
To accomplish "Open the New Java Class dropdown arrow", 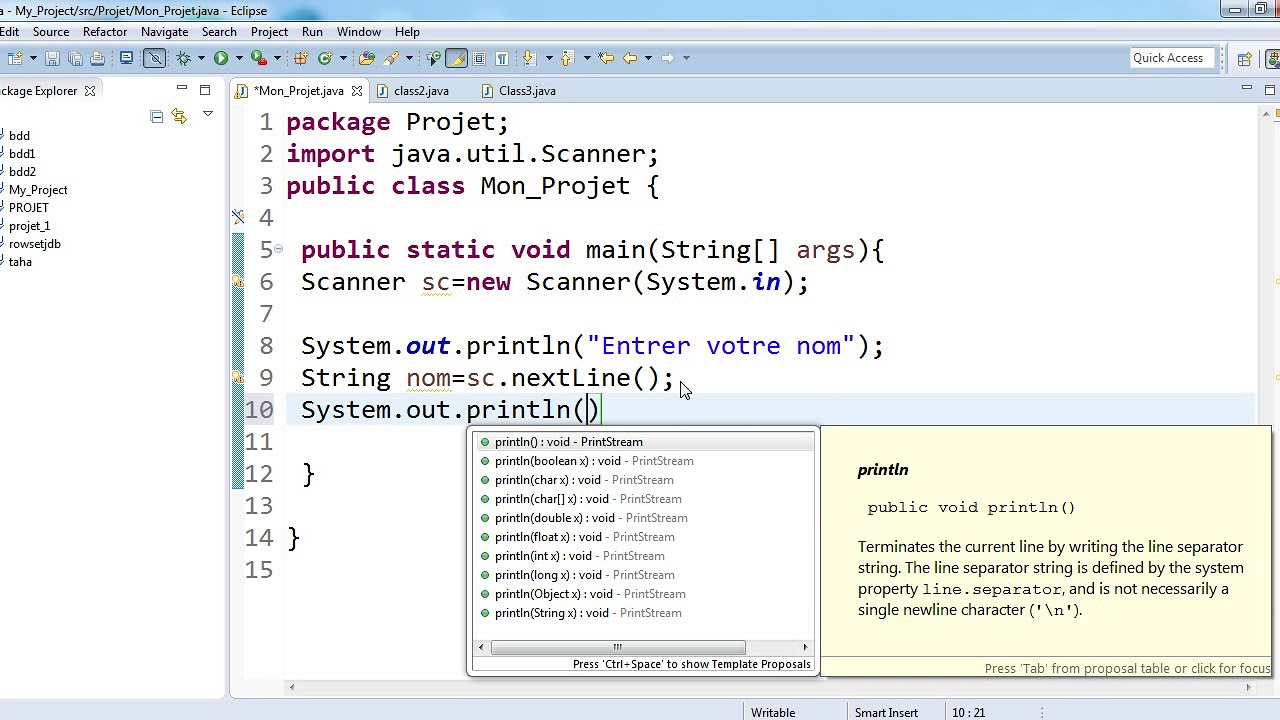I will pos(343,58).
